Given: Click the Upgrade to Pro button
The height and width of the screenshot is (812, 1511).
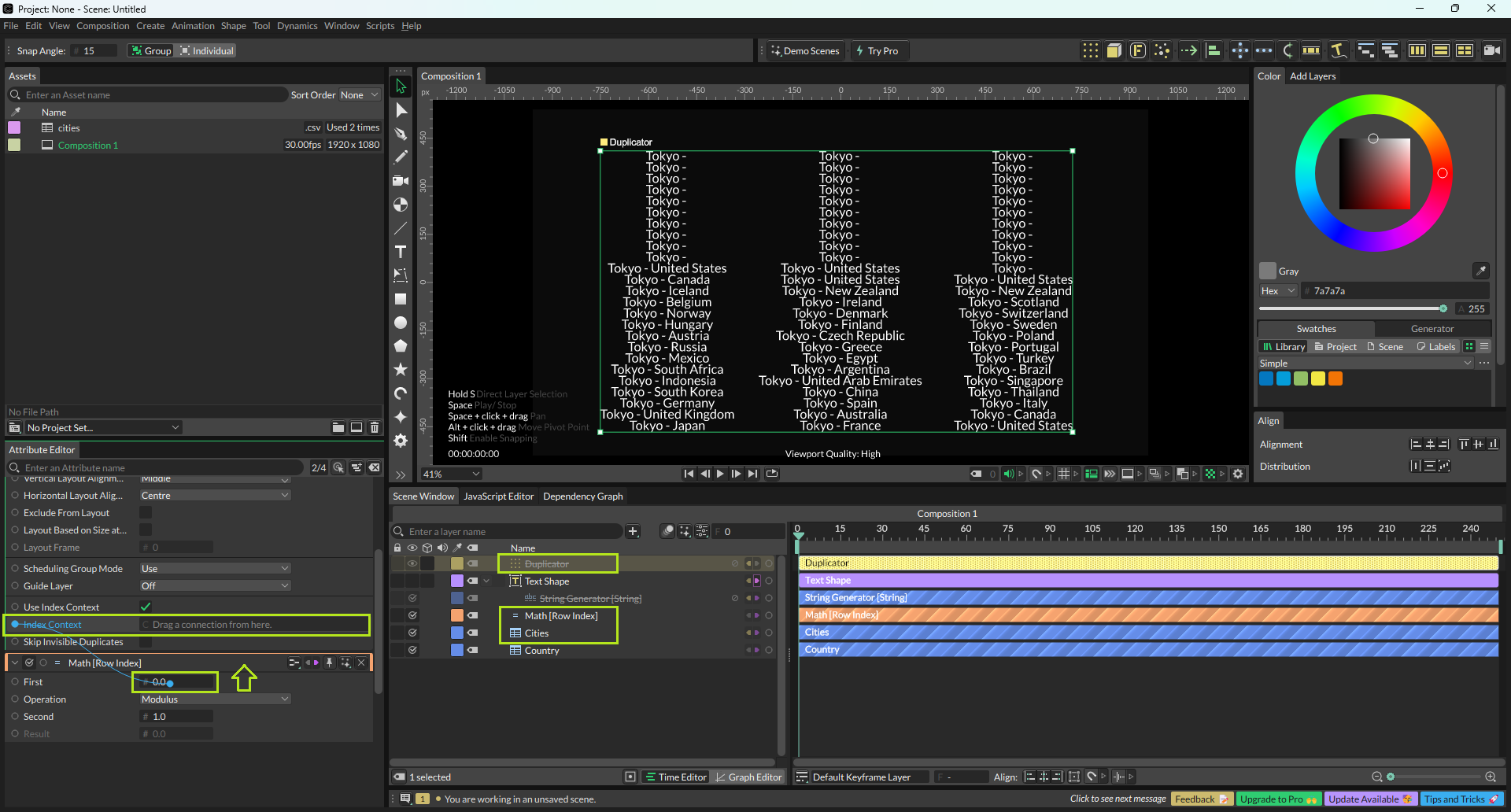Looking at the screenshot, I should (1278, 799).
